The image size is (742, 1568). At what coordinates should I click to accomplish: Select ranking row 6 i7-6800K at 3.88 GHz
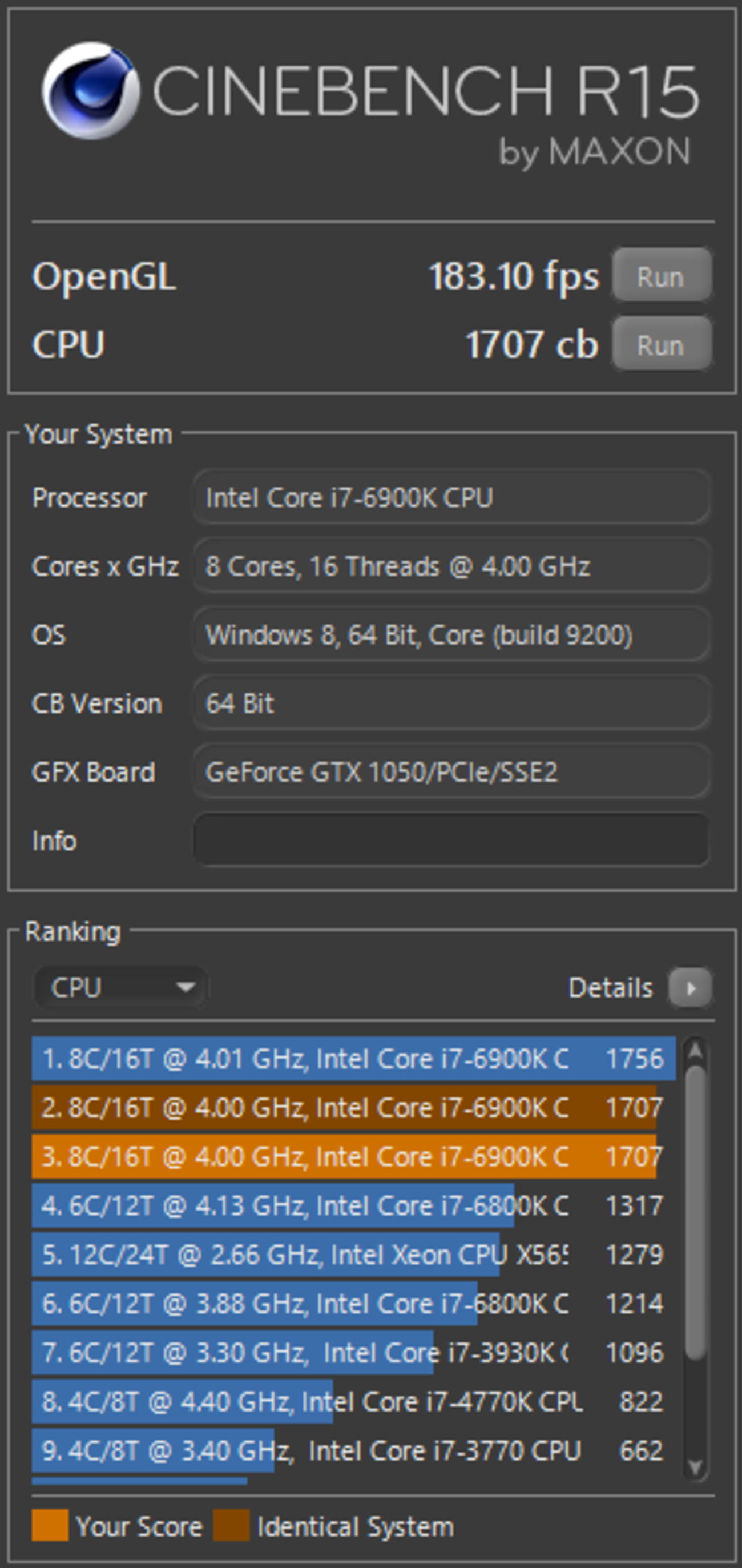pos(354,1304)
